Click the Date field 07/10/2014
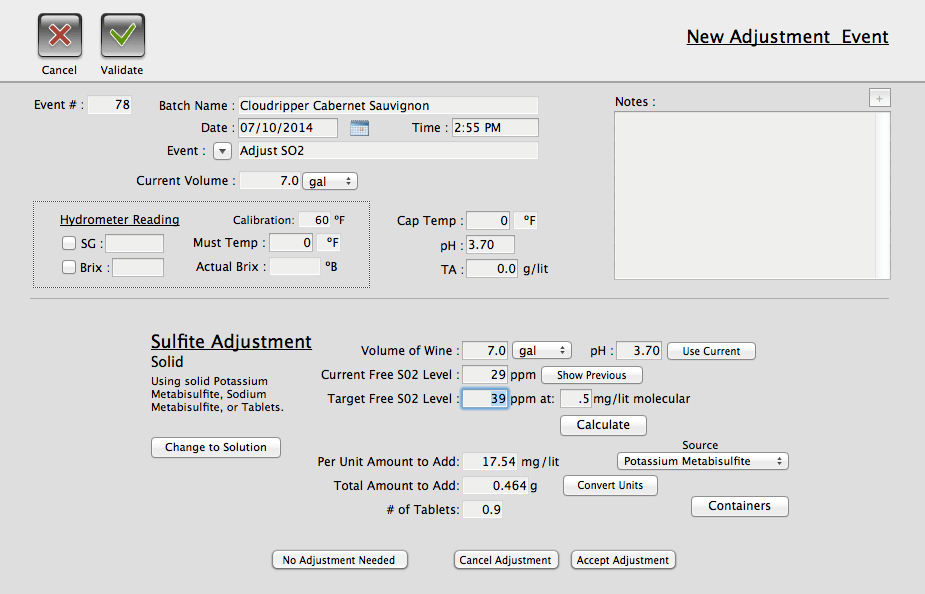The height and width of the screenshot is (594, 925). (x=288, y=128)
